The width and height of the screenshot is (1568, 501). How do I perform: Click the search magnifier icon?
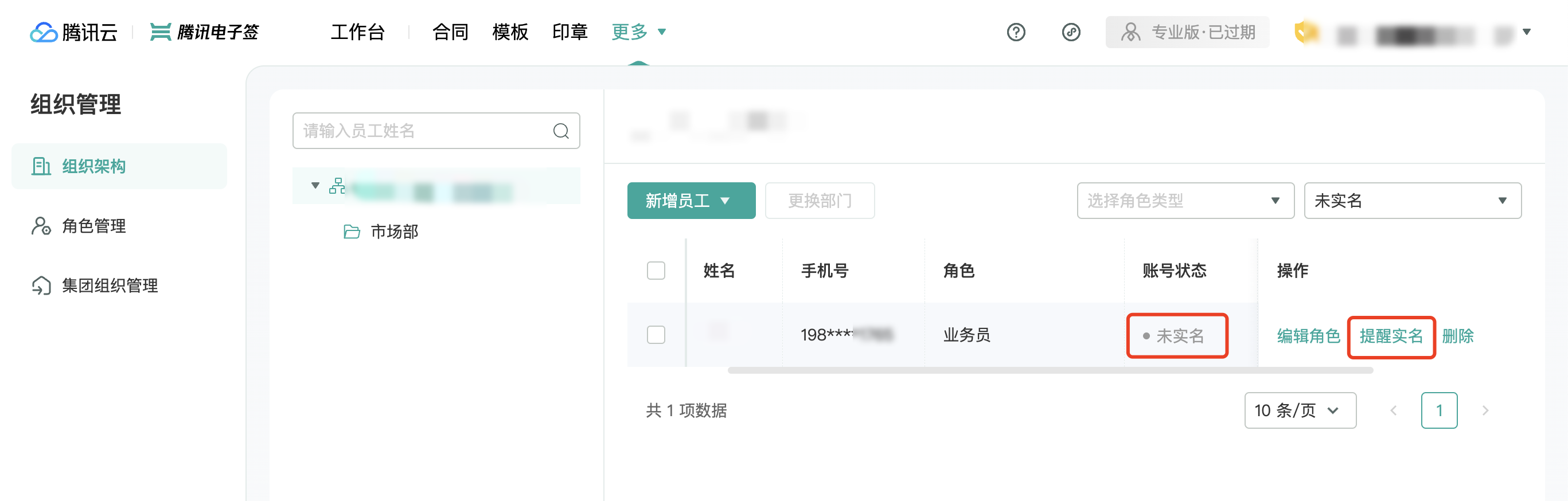560,131
